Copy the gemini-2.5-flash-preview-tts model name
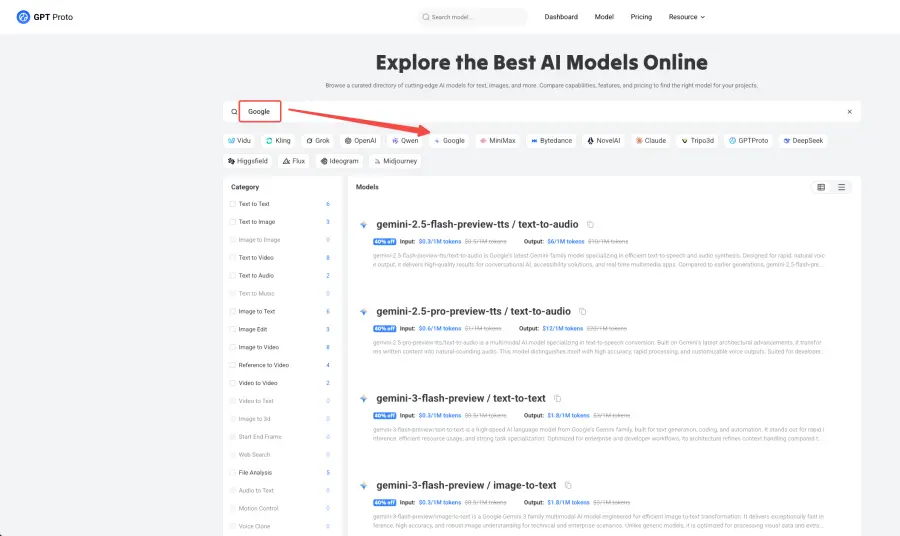This screenshot has height=536, width=900. pyautogui.click(x=590, y=225)
